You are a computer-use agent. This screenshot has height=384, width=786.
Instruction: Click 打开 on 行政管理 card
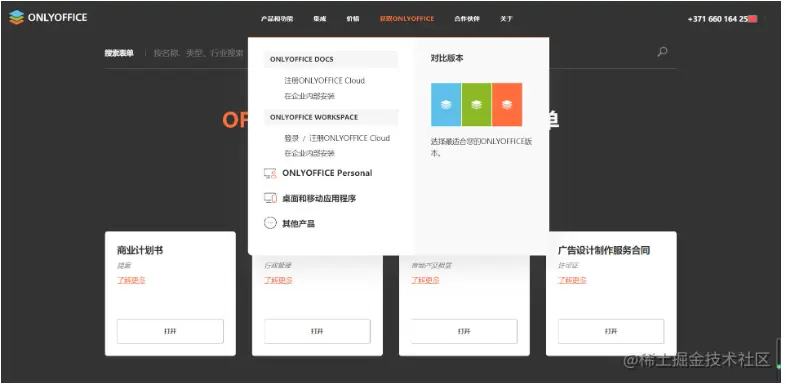click(317, 331)
